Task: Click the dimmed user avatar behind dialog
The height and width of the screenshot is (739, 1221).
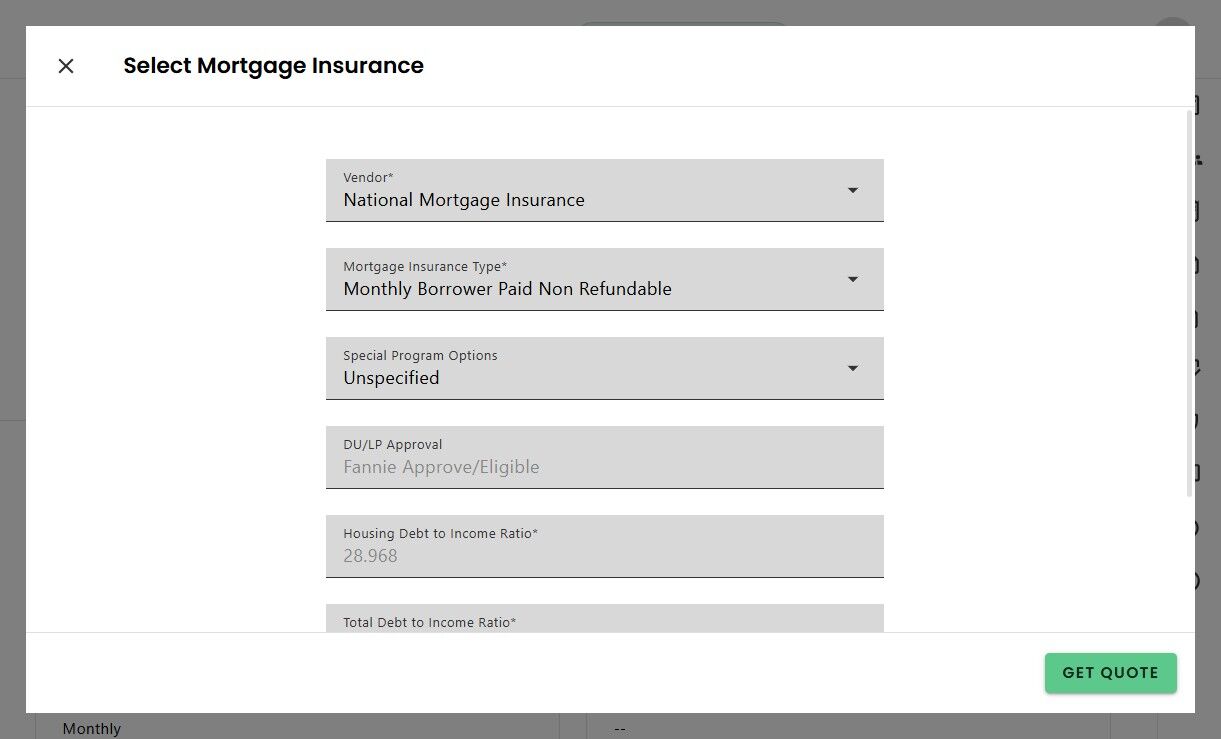Action: [x=1172, y=21]
